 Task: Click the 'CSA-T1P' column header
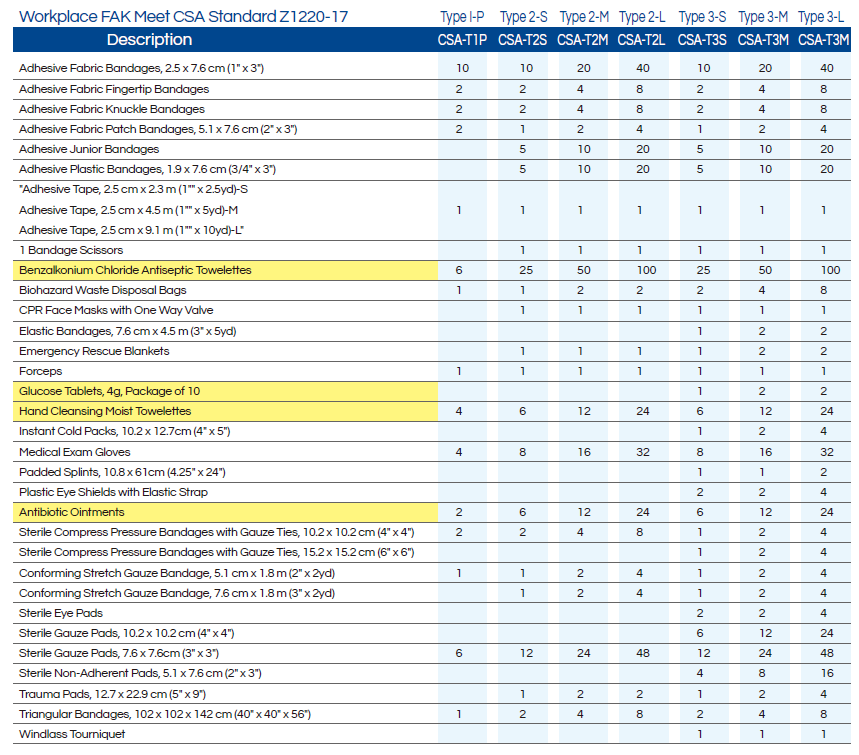[x=462, y=40]
